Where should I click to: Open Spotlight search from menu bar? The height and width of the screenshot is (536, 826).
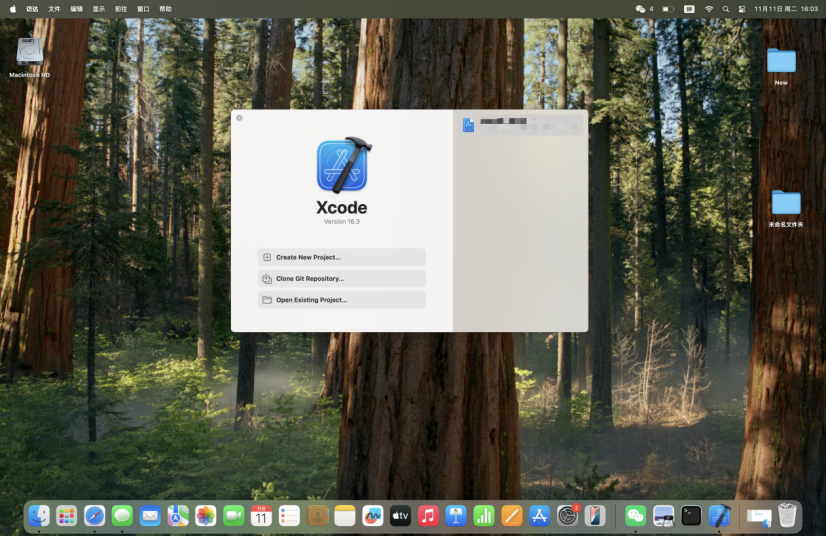point(725,9)
